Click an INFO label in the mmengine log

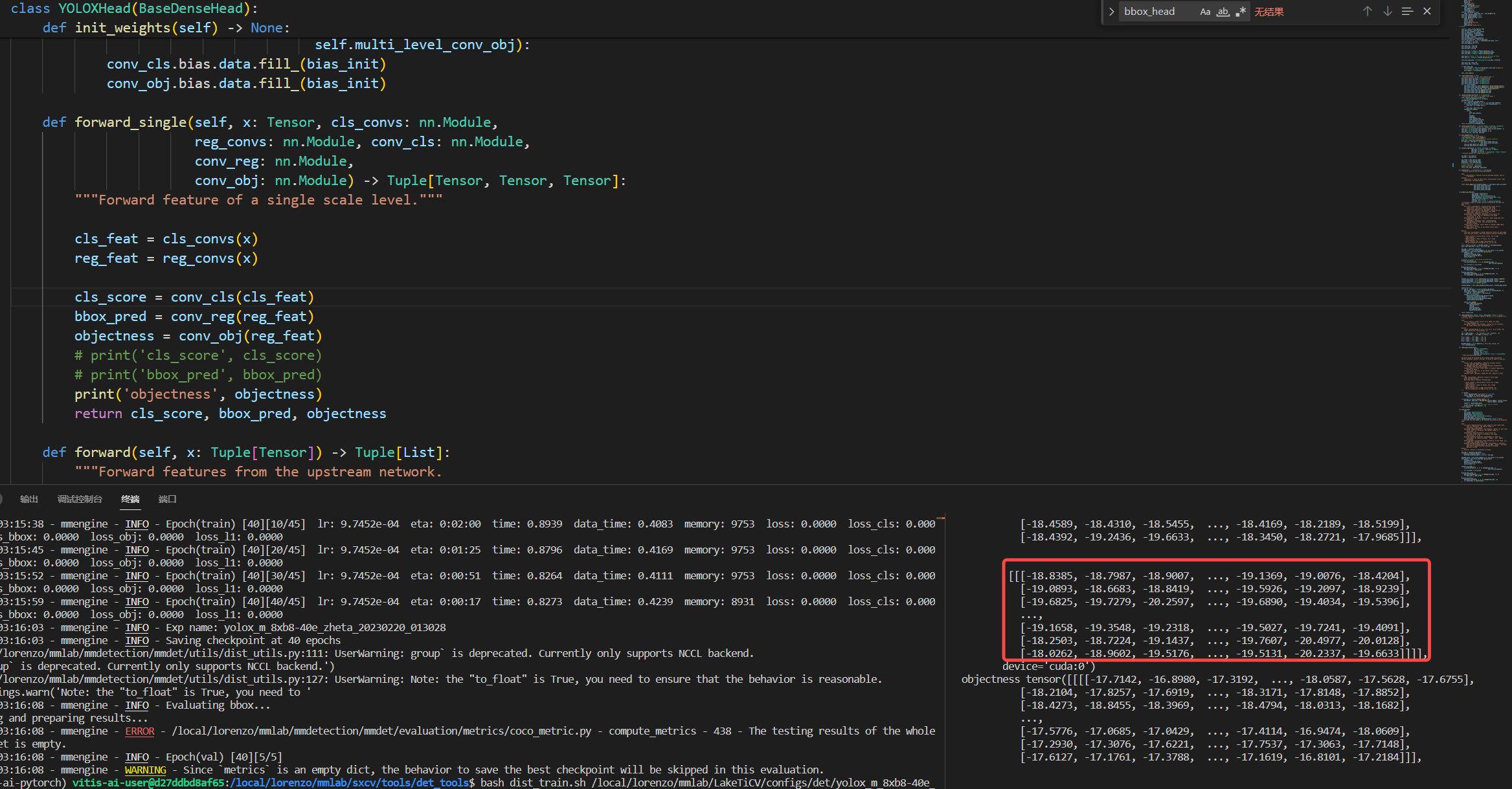(137, 524)
